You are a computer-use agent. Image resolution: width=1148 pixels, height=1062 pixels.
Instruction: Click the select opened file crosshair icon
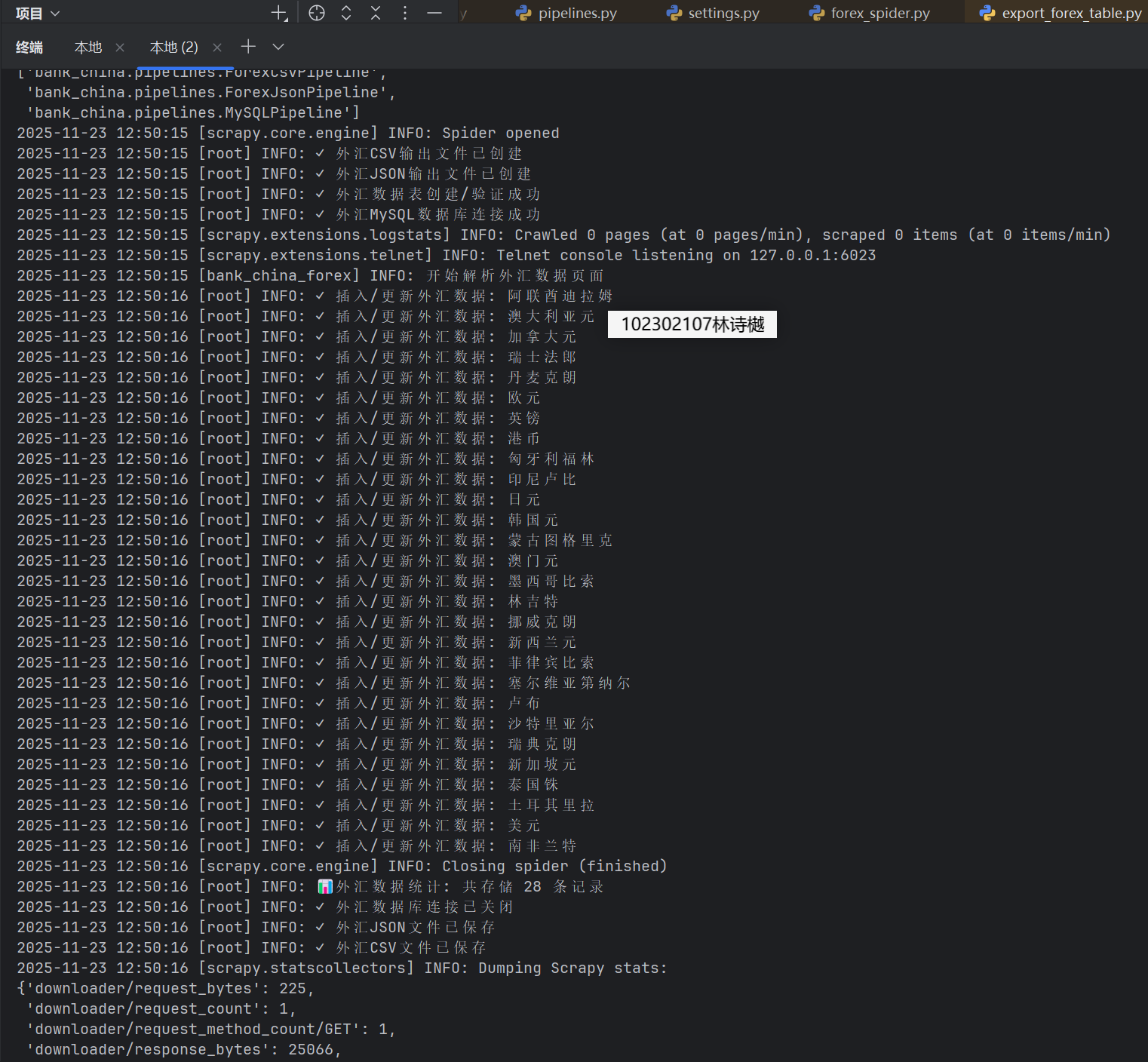click(x=317, y=13)
